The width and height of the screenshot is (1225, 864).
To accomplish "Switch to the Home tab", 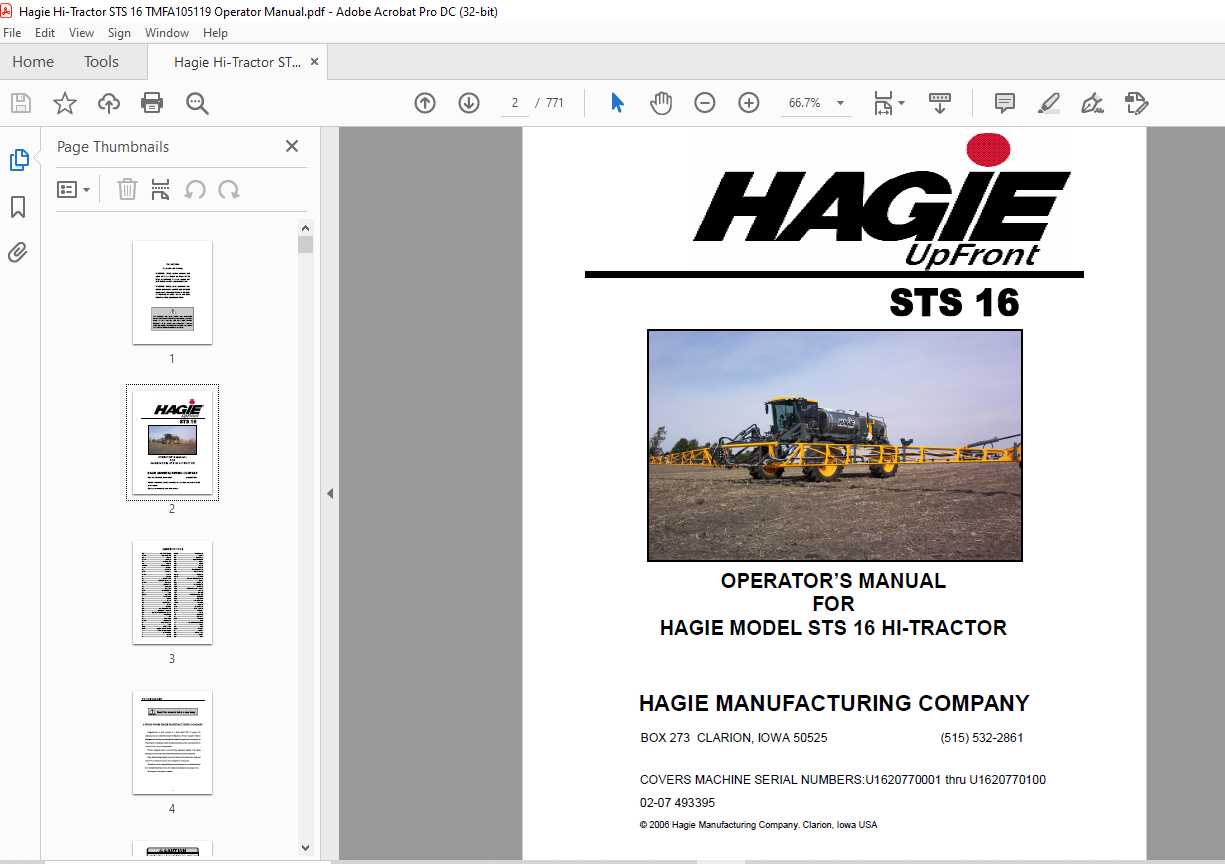I will 33,62.
